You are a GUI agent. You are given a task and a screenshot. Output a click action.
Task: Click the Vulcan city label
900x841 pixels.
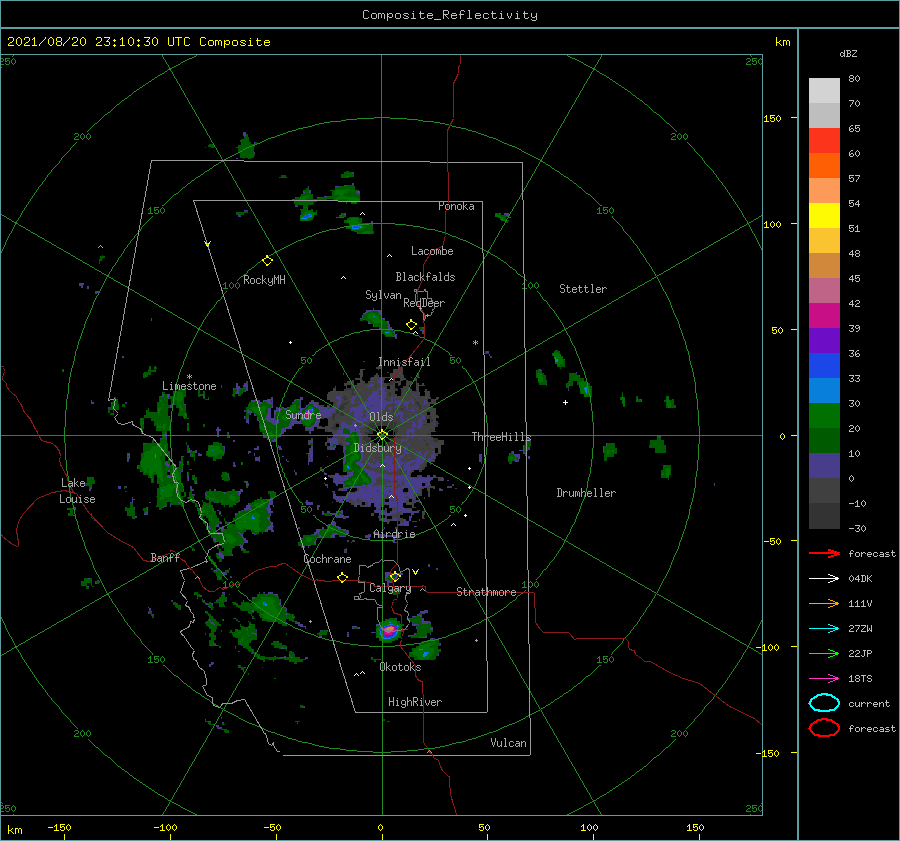click(x=508, y=743)
